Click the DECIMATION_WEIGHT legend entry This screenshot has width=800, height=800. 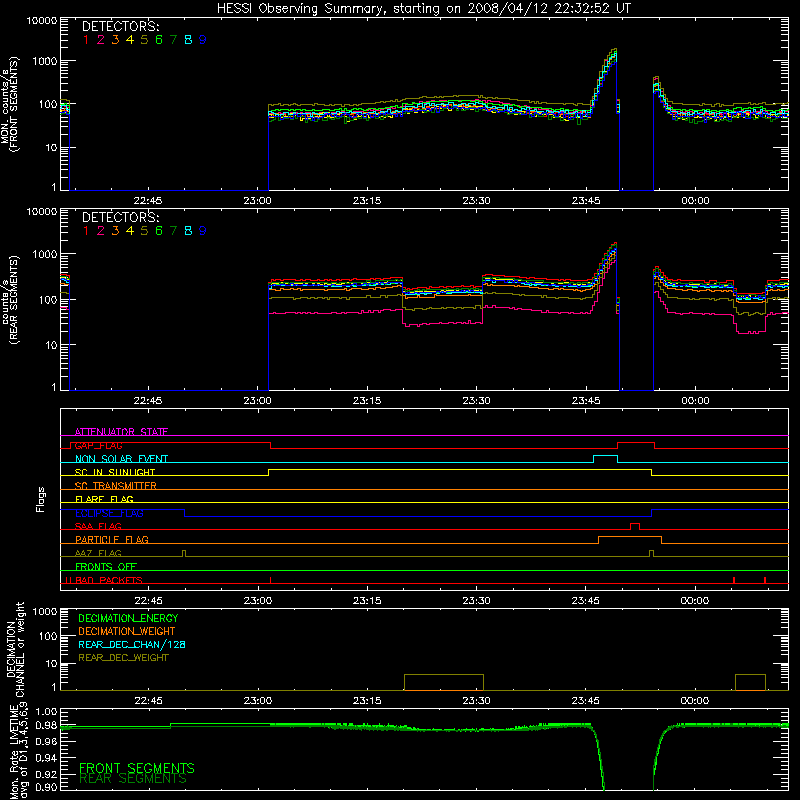click(127, 632)
